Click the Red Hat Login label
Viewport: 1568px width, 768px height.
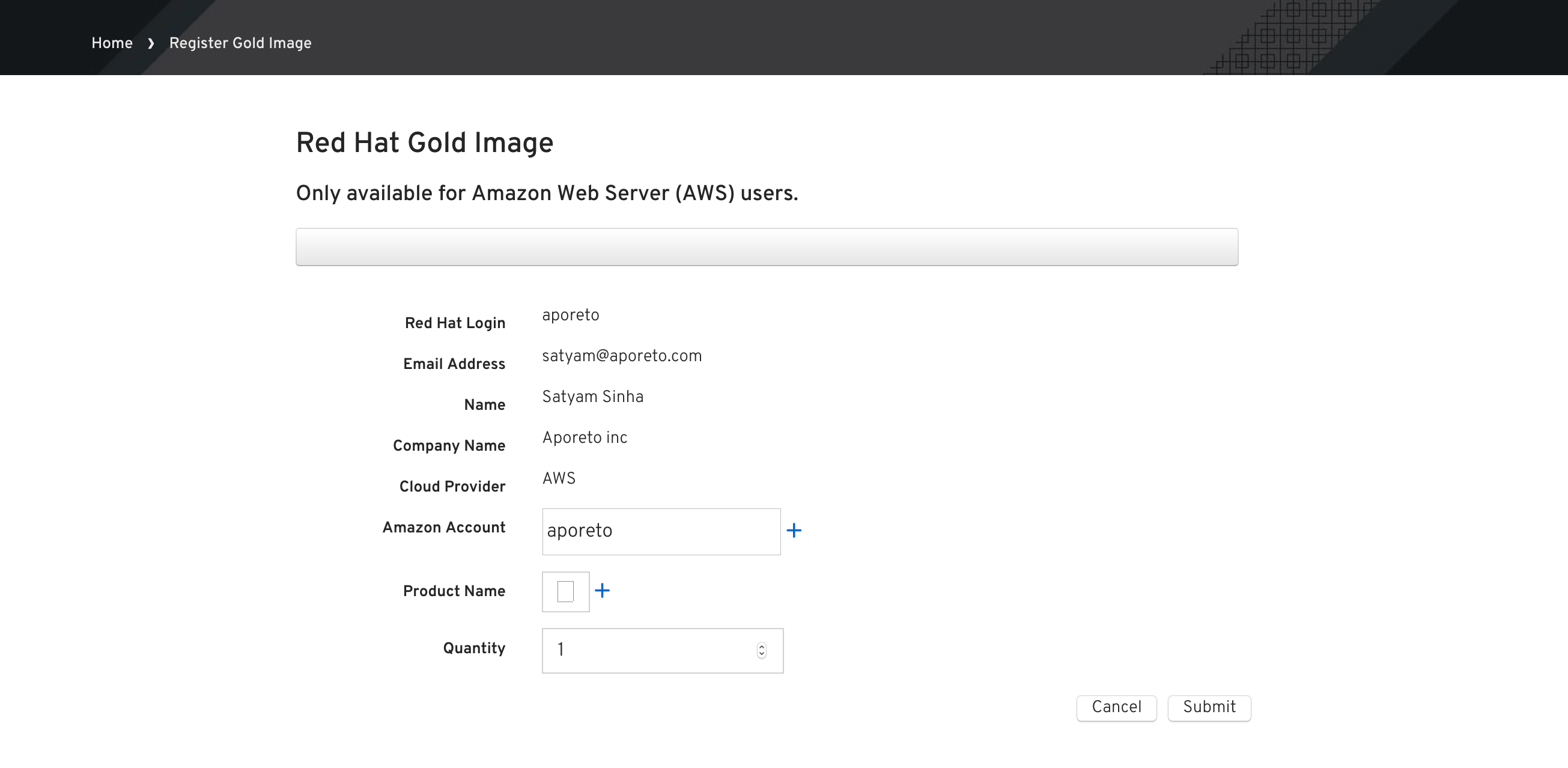(455, 323)
